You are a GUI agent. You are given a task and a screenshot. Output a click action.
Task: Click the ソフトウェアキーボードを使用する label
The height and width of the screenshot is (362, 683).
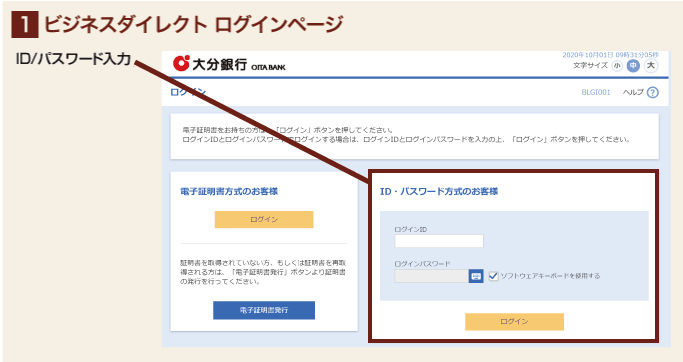coord(550,276)
